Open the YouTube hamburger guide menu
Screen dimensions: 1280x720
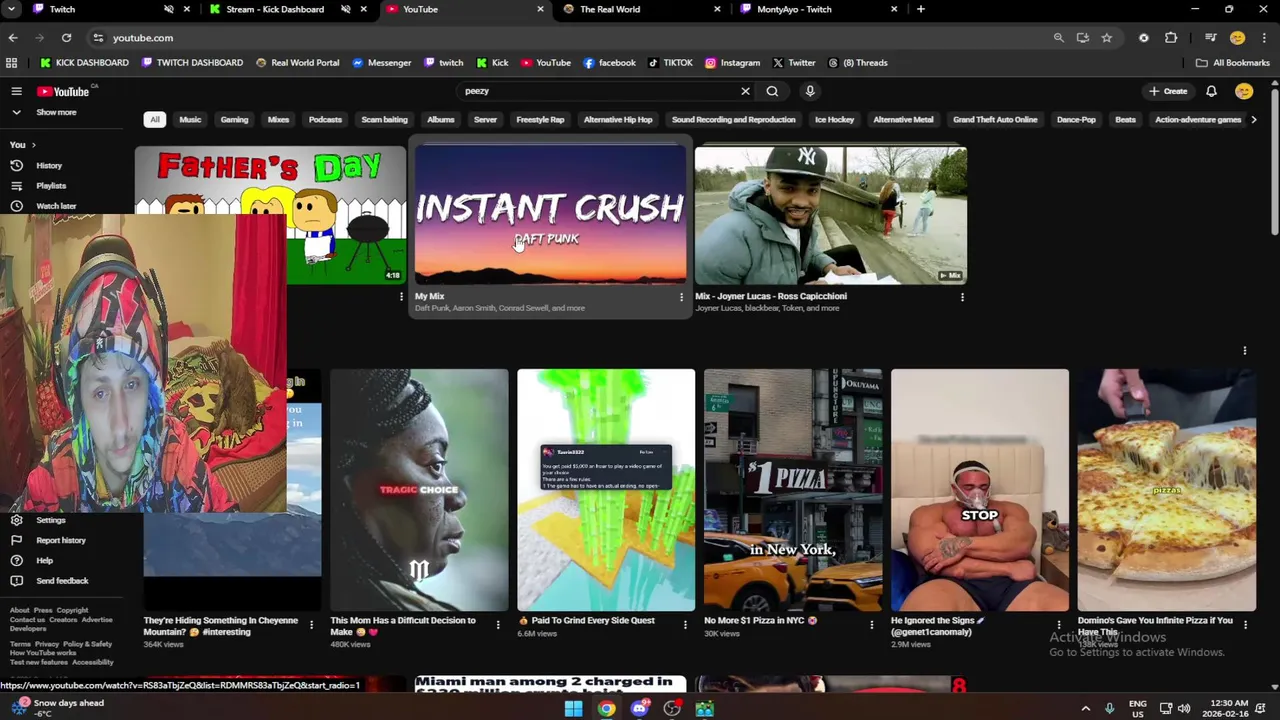pos(16,91)
